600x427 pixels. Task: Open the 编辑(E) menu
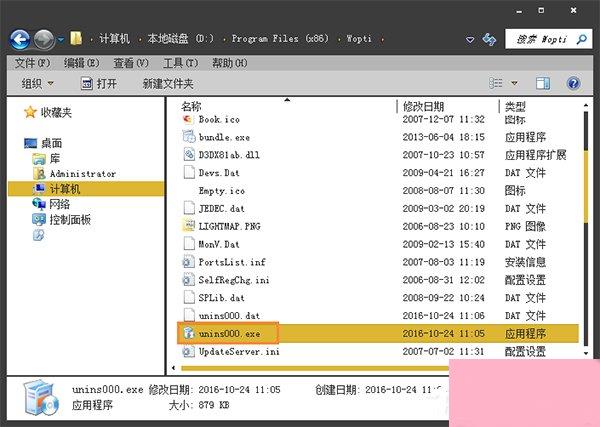coord(82,63)
